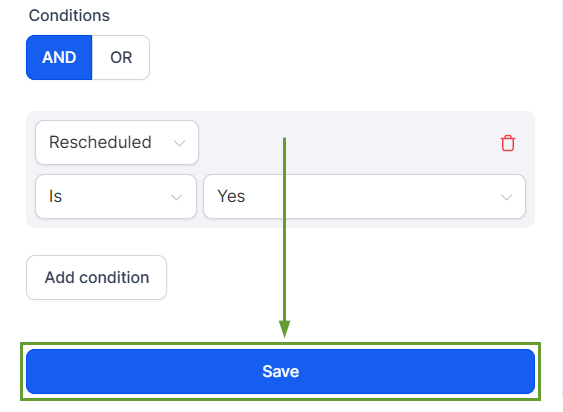Click the Conditions section heading
Screen dimensions: 563x412
pos(69,15)
